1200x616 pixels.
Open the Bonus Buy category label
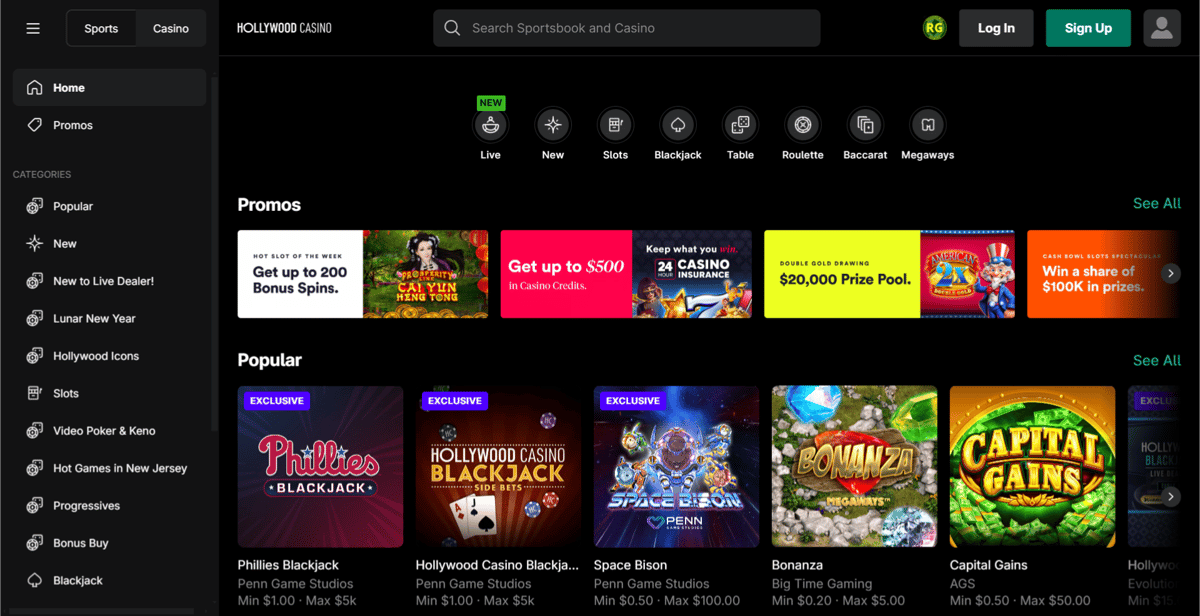81,543
